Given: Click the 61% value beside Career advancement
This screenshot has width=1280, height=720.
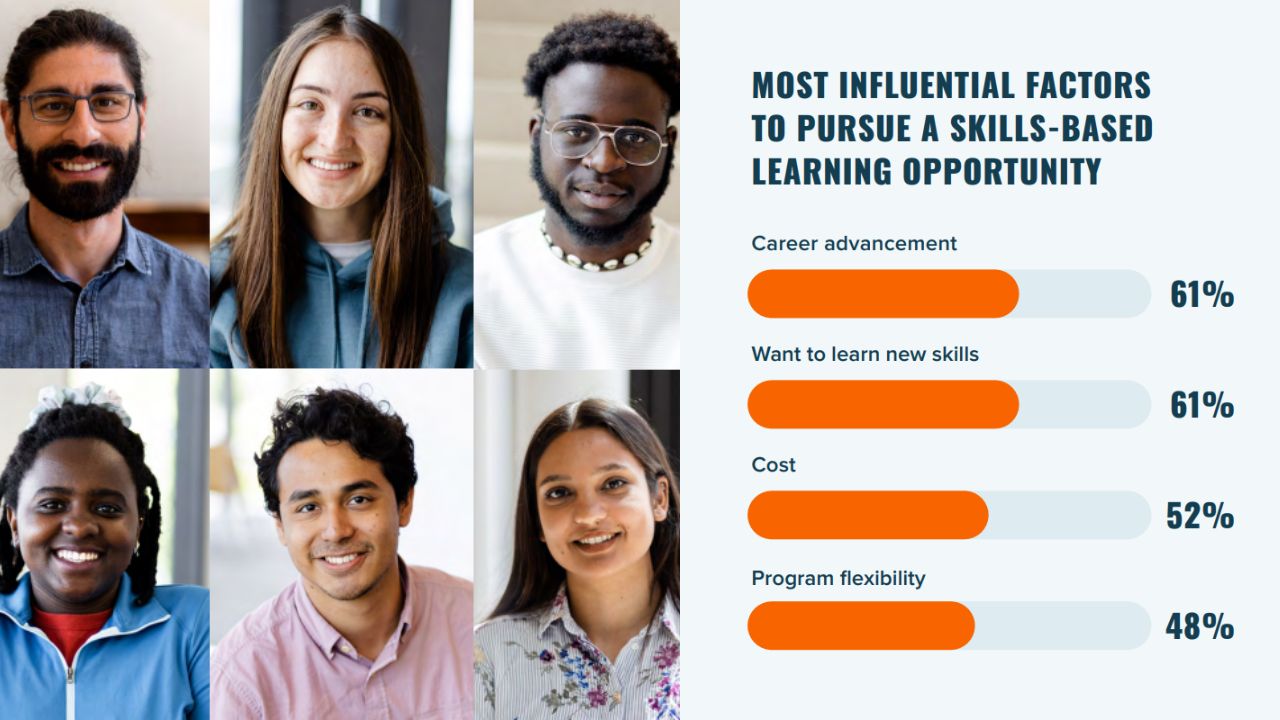Looking at the screenshot, I should (1202, 295).
